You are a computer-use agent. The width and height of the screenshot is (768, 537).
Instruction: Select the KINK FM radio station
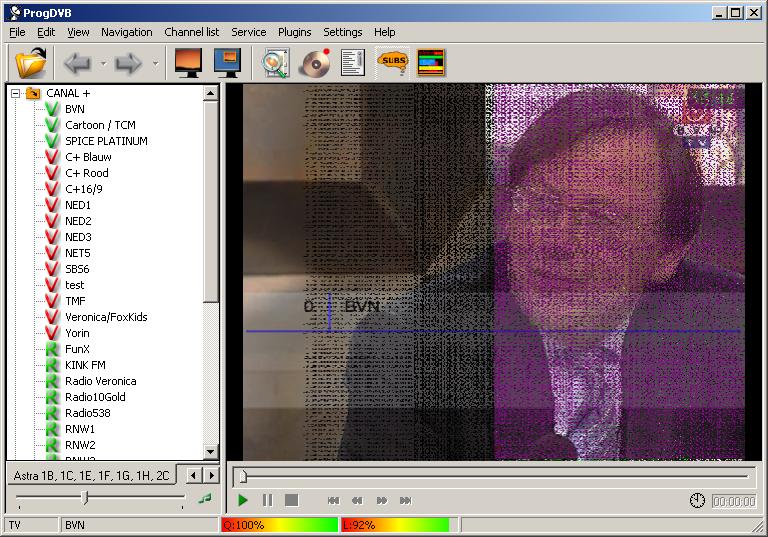(x=85, y=366)
